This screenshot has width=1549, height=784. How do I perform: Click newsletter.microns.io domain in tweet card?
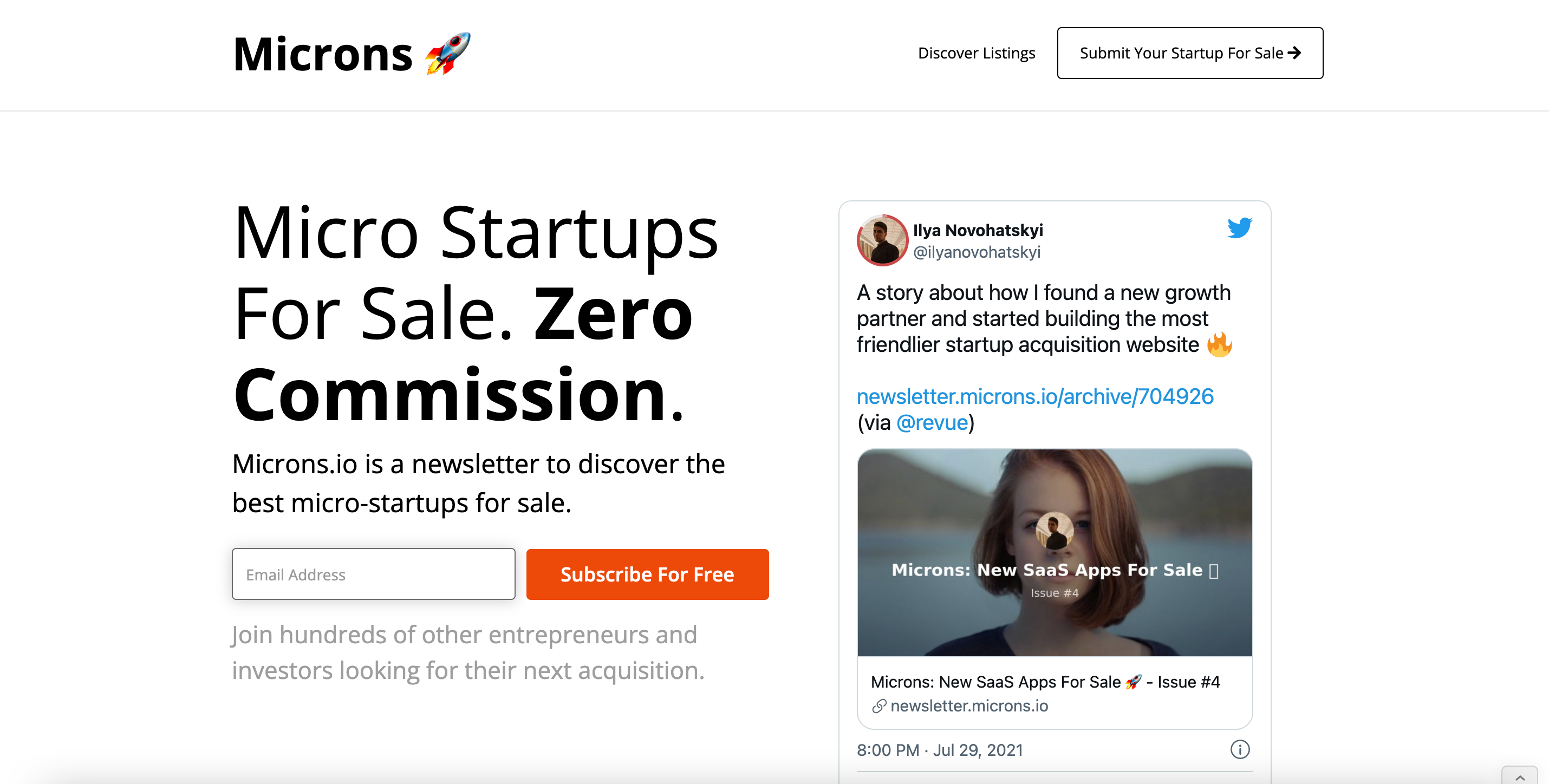(969, 706)
